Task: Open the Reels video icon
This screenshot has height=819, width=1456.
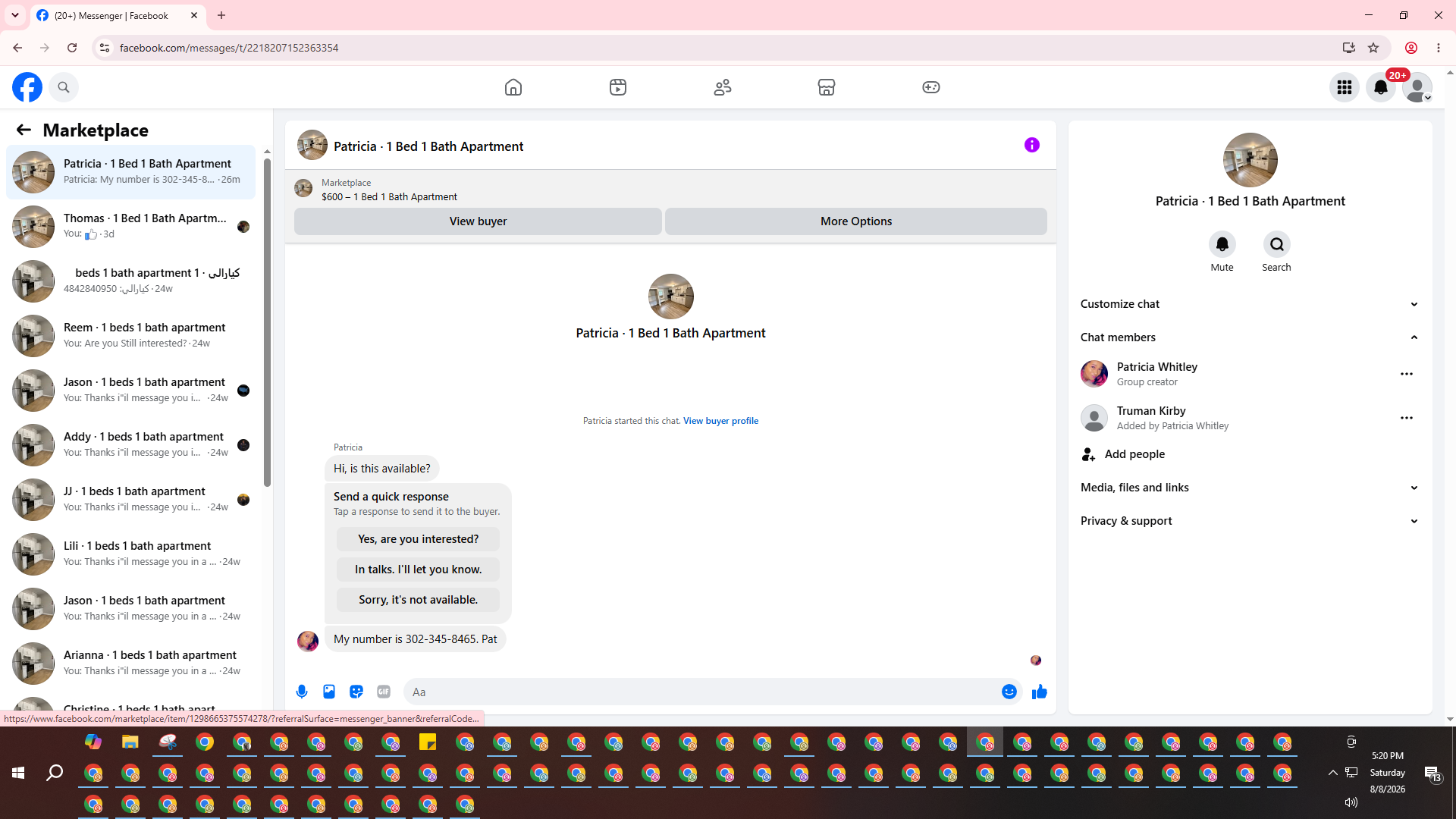Action: (618, 87)
